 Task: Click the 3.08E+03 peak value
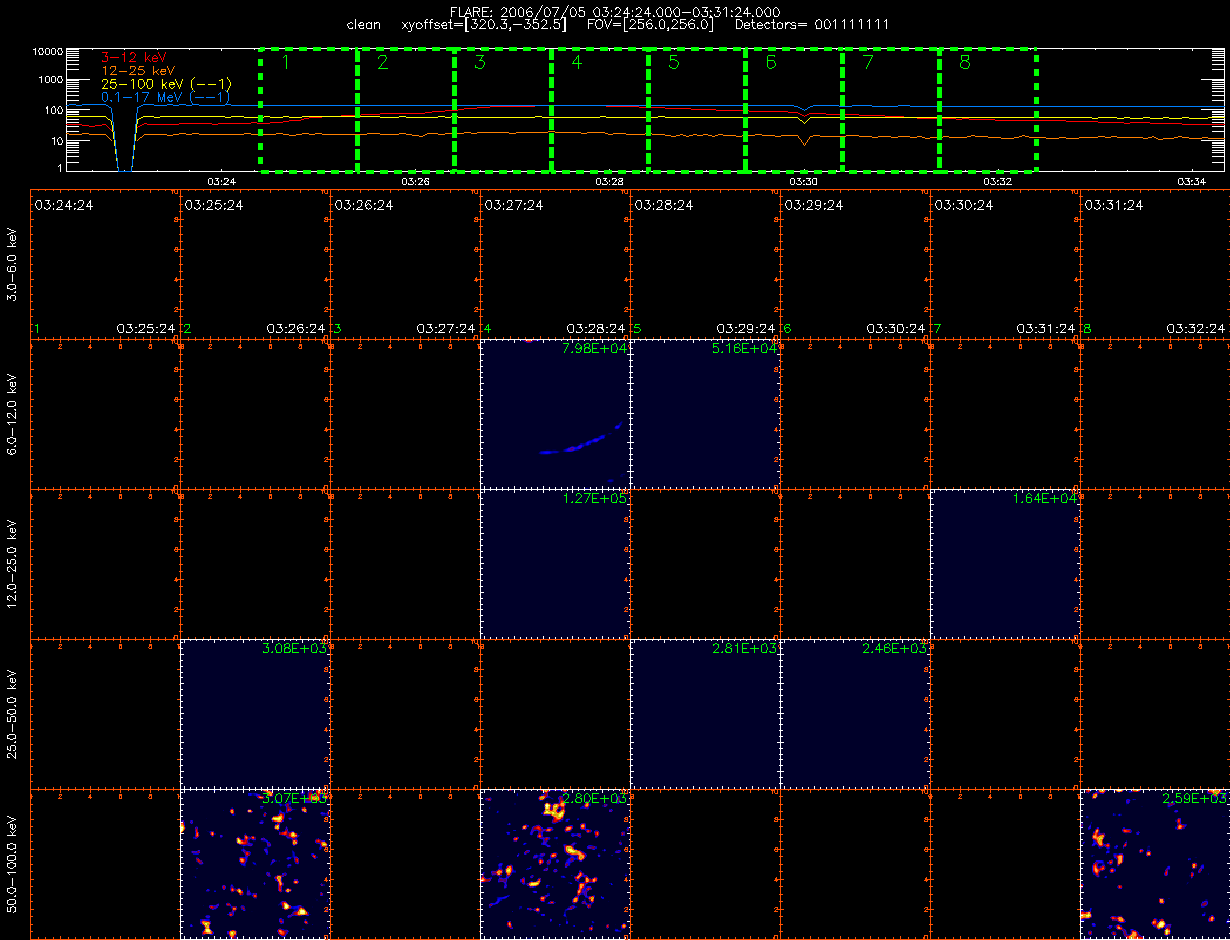pos(295,648)
